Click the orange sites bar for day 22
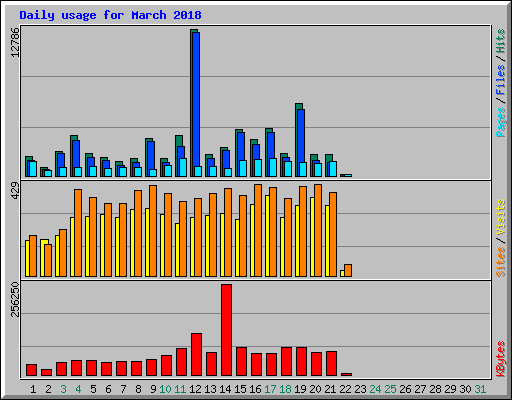This screenshot has width=512, height=400. (x=348, y=270)
